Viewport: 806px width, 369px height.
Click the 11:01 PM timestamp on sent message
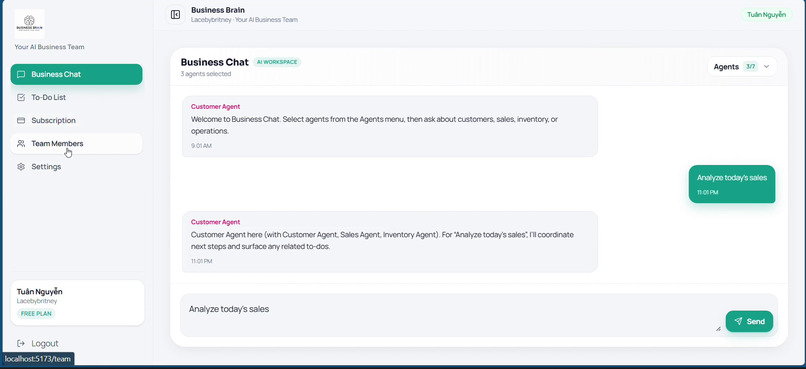(707, 193)
